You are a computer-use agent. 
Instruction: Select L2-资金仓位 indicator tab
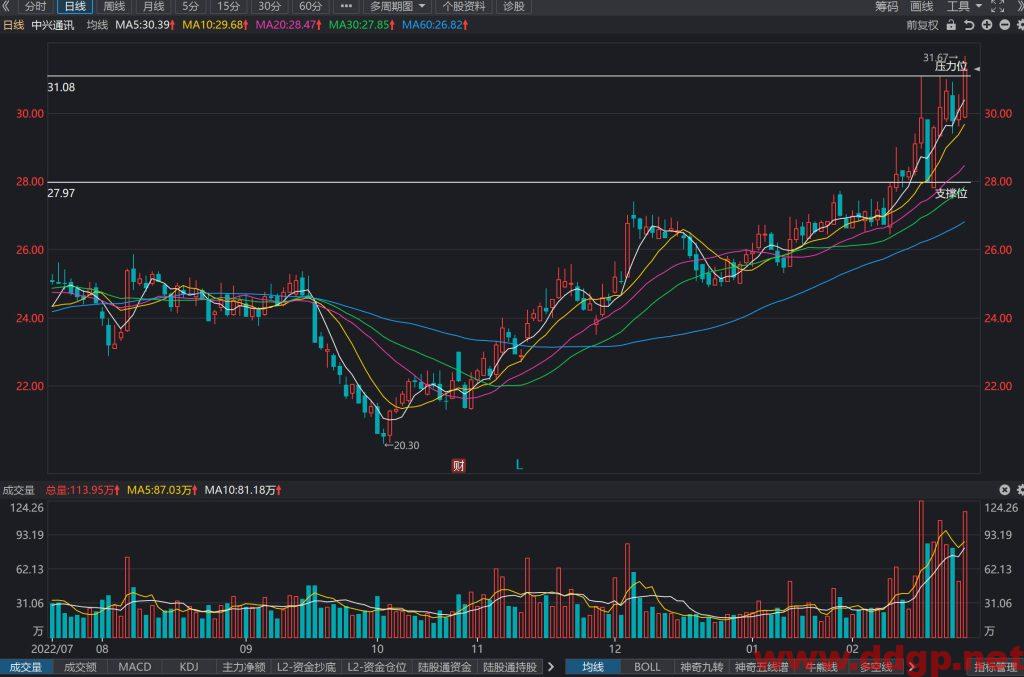tap(377, 667)
